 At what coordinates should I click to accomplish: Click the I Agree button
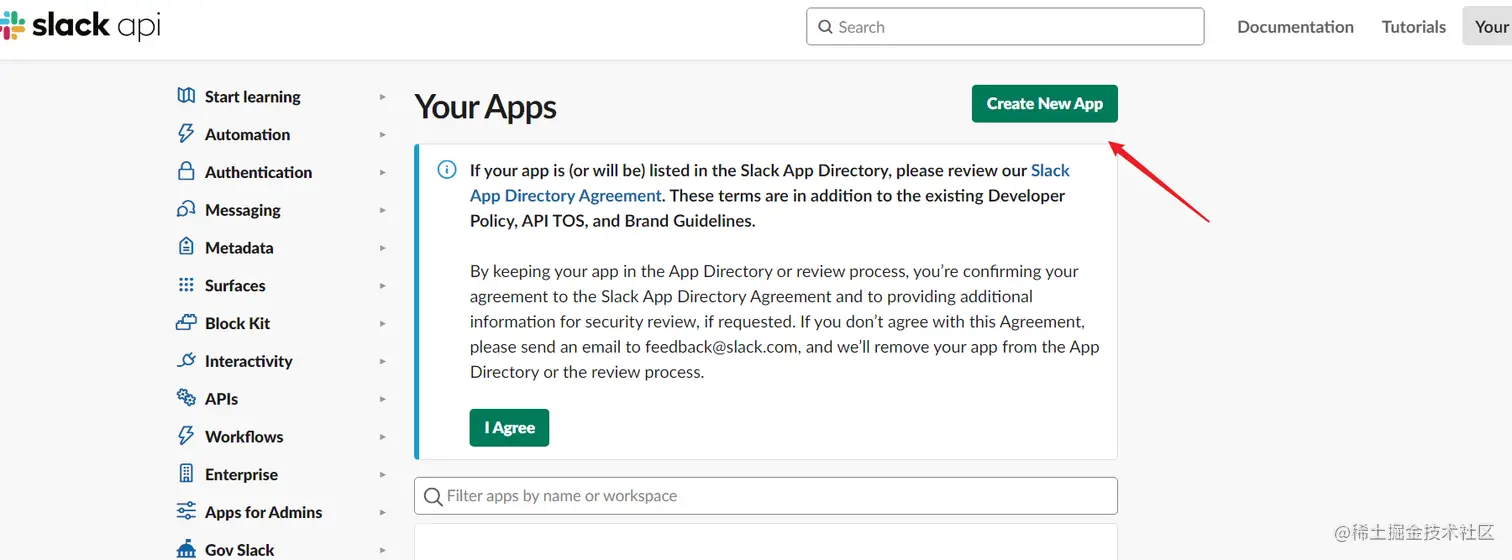pos(509,427)
